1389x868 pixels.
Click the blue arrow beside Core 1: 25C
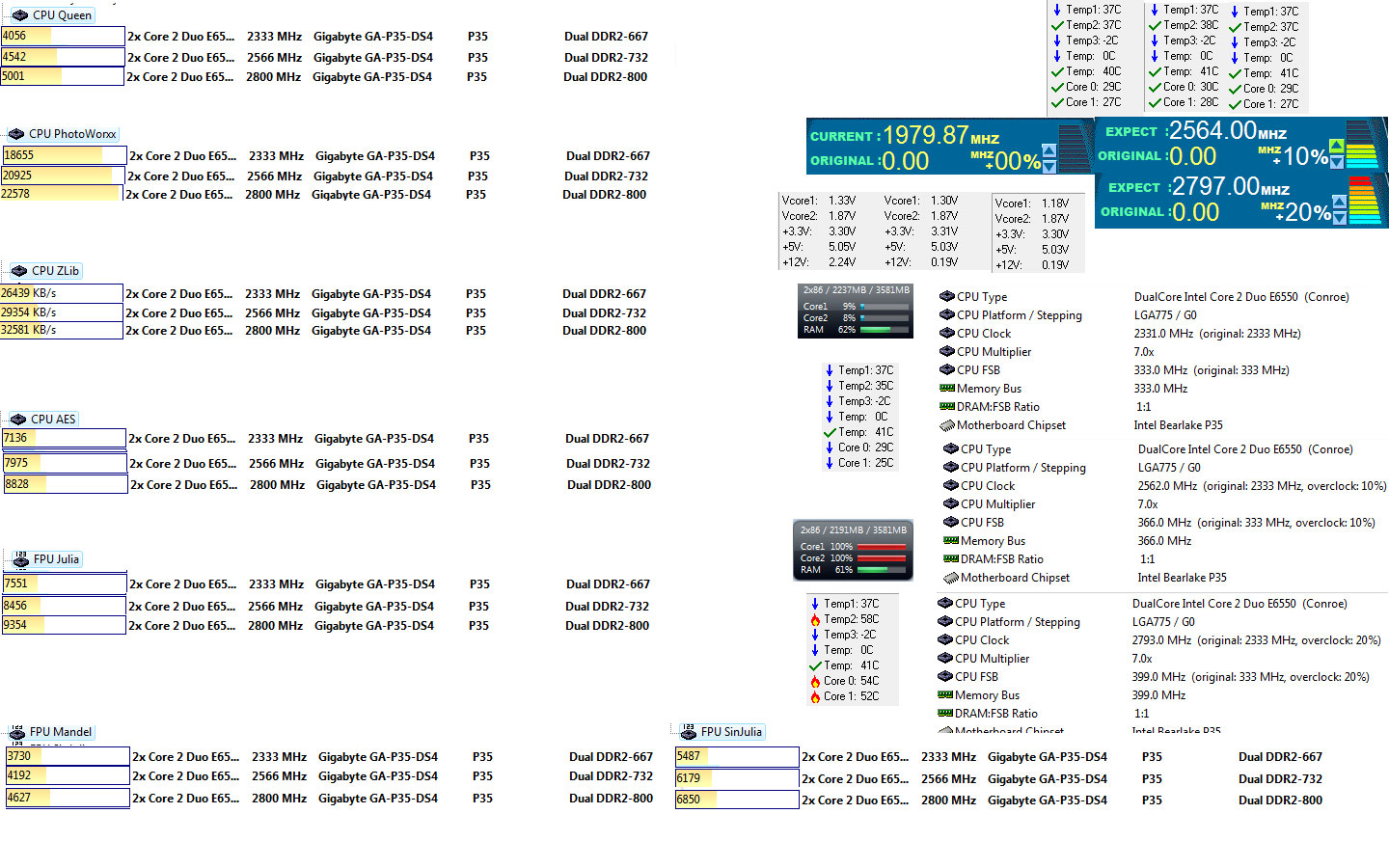[x=830, y=463]
